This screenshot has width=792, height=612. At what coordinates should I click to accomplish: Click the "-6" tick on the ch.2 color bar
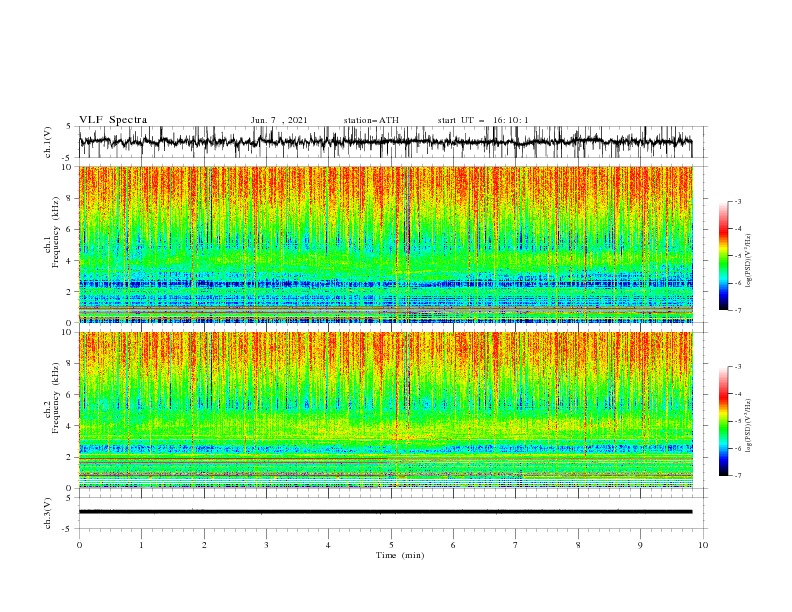point(738,448)
